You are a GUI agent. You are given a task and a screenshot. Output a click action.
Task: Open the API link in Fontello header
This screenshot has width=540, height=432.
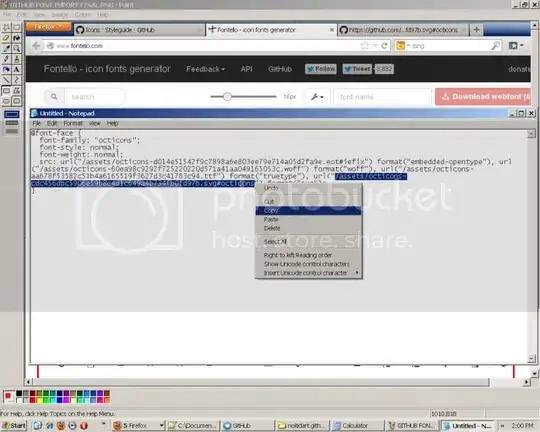tap(246, 69)
